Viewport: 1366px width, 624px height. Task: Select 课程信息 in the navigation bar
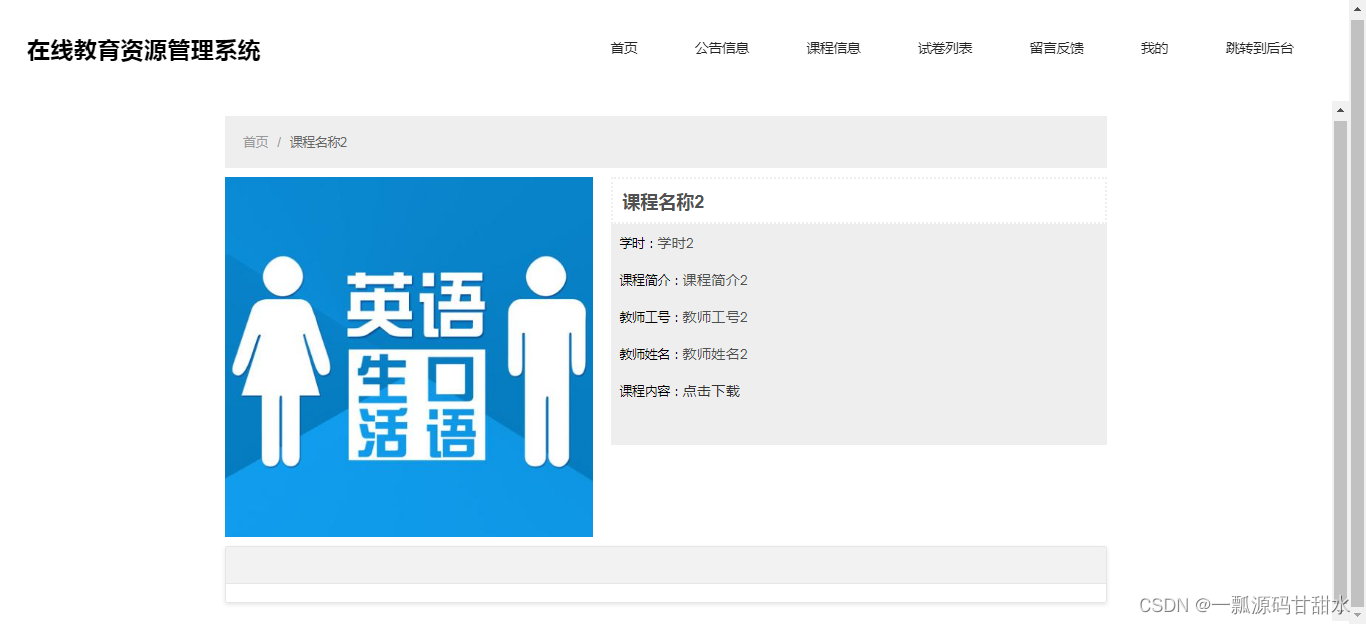tap(832, 48)
